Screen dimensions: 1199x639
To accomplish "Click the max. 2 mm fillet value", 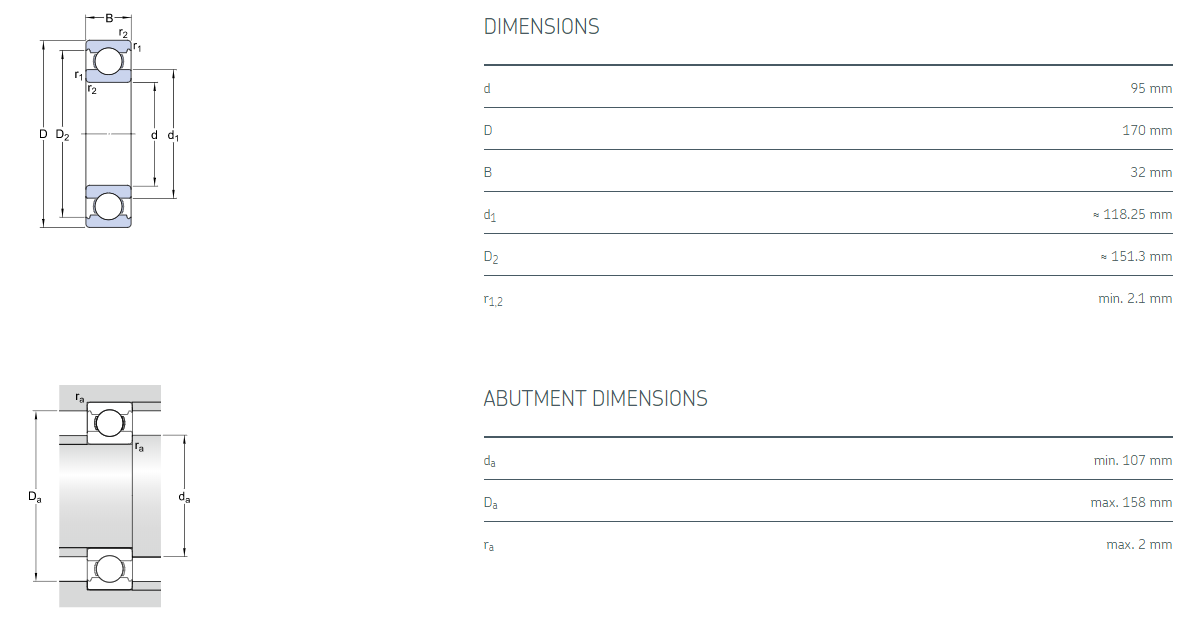I will coord(1139,544).
